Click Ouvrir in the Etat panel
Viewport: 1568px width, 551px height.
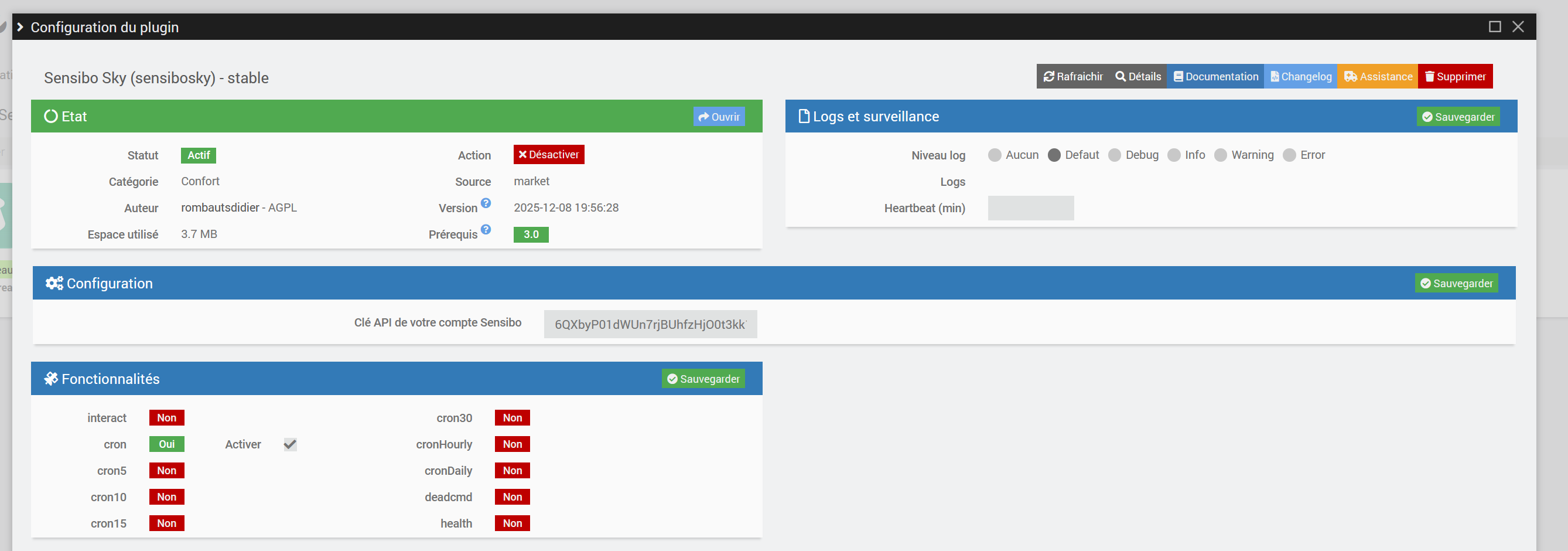click(x=719, y=116)
